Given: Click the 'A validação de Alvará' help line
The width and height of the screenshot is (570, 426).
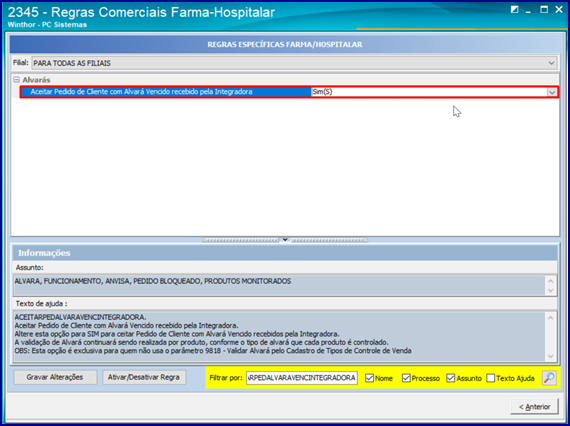Looking at the screenshot, I should tap(202, 342).
